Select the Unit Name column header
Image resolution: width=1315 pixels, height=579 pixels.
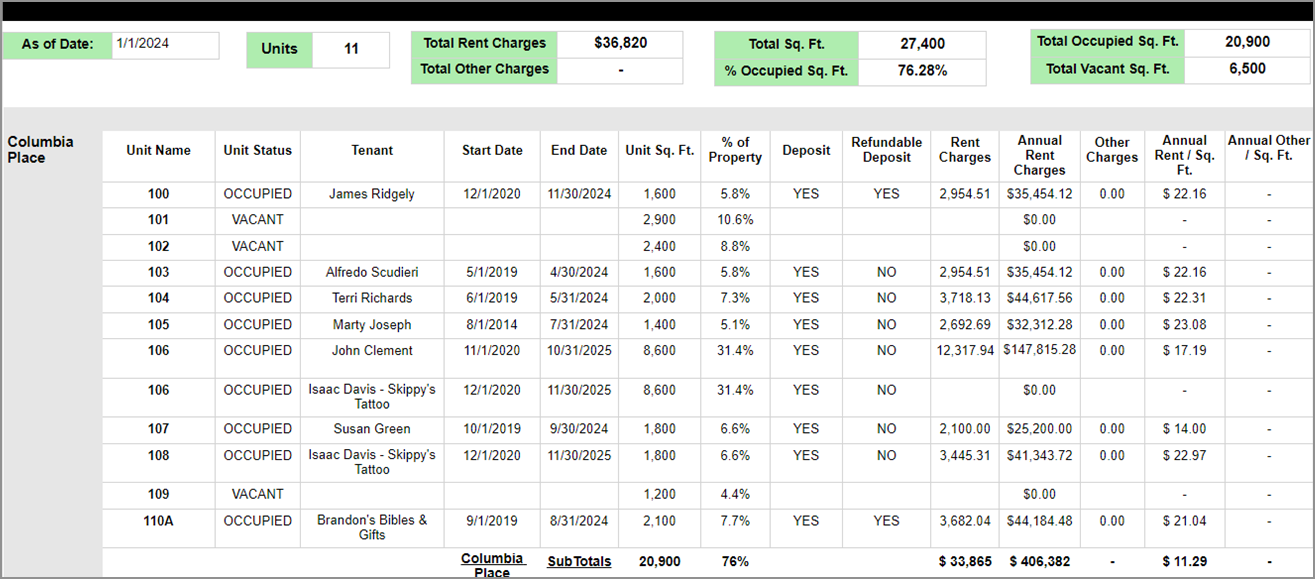[157, 150]
